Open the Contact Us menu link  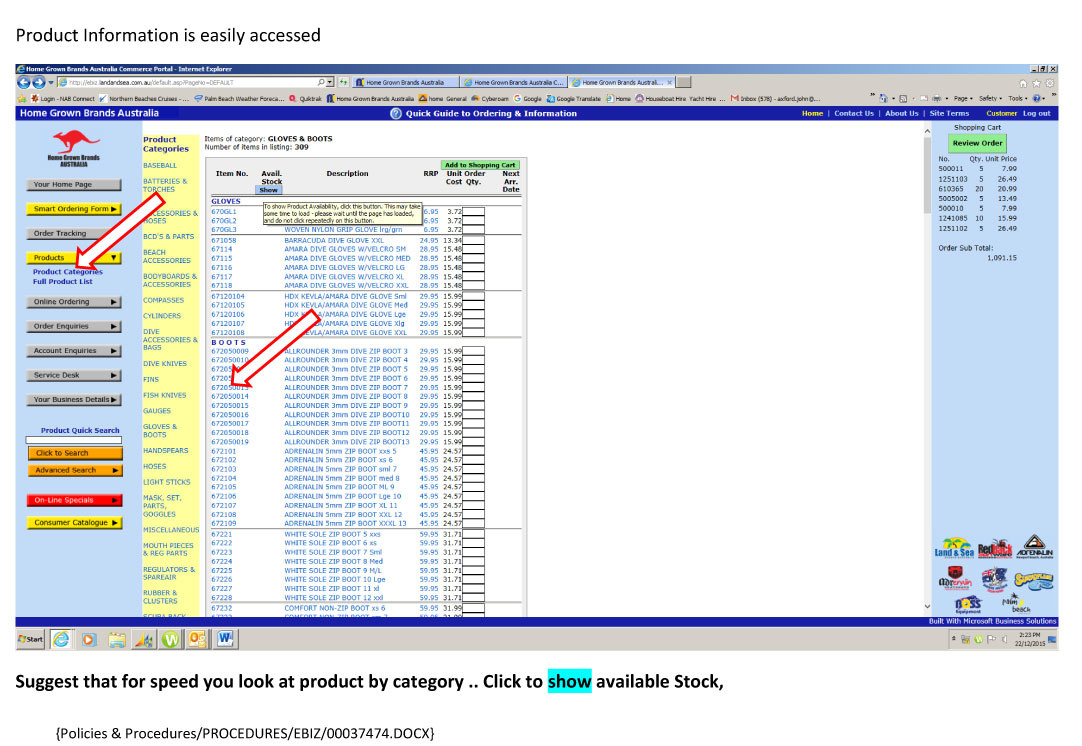(x=853, y=114)
